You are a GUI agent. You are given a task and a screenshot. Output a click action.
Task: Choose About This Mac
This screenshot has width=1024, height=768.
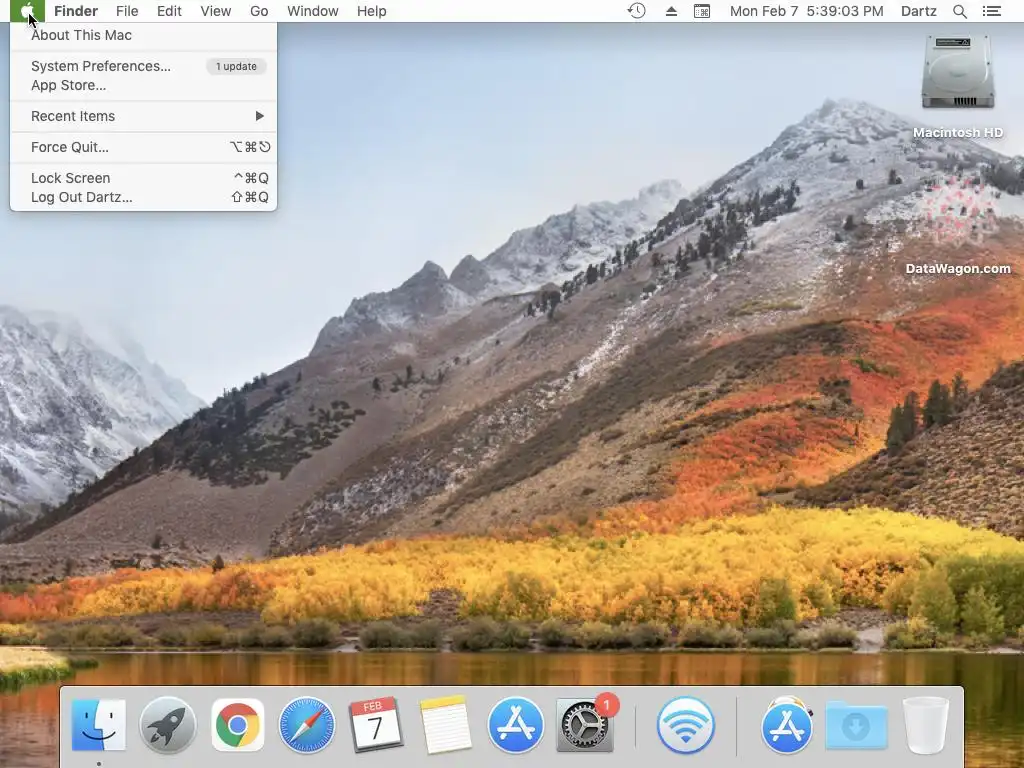(x=81, y=35)
